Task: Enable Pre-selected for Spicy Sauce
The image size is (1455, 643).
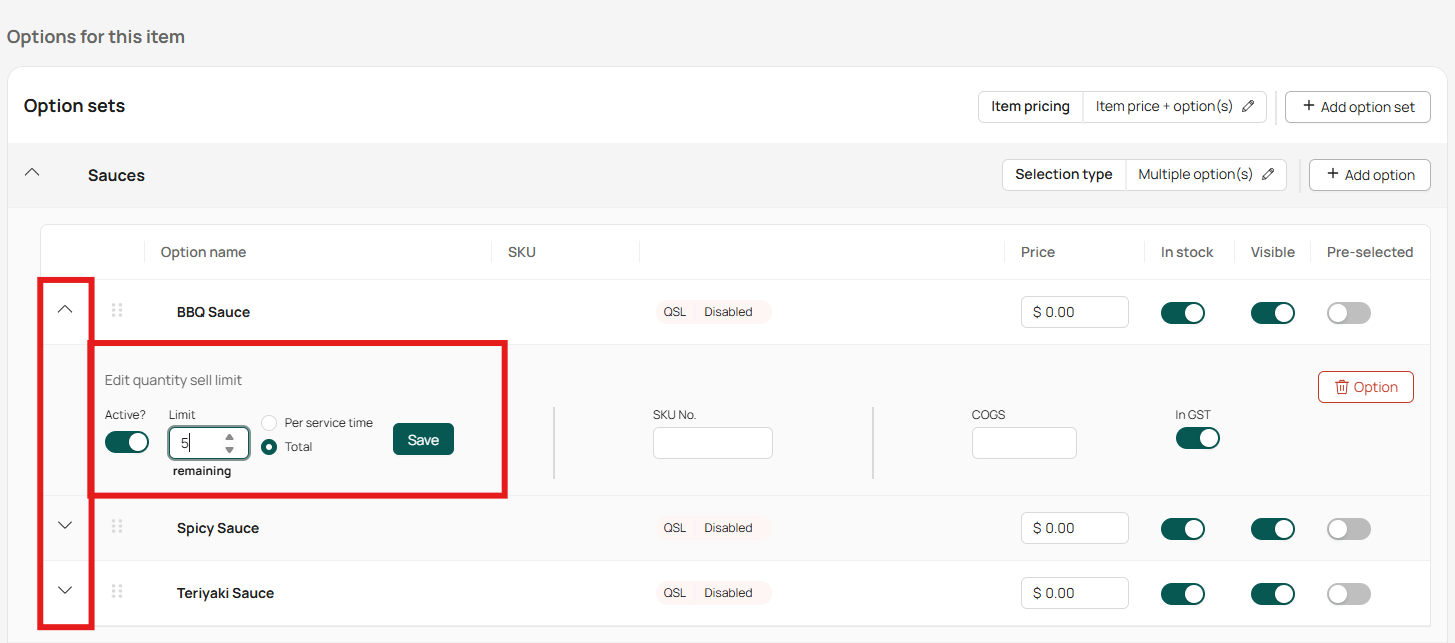Action: (x=1349, y=529)
